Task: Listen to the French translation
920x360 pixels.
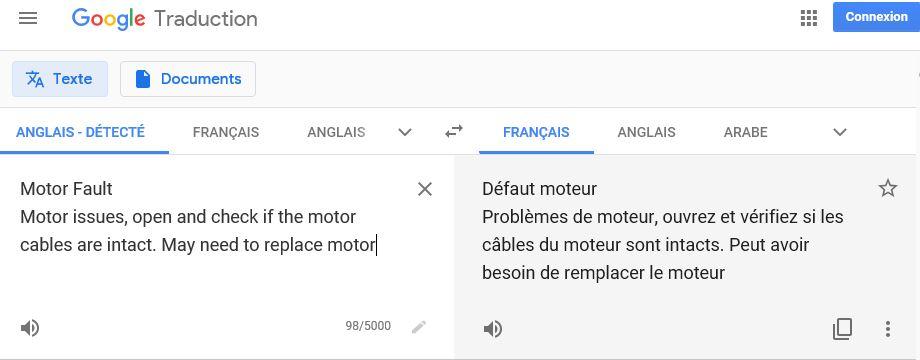Action: [492, 329]
